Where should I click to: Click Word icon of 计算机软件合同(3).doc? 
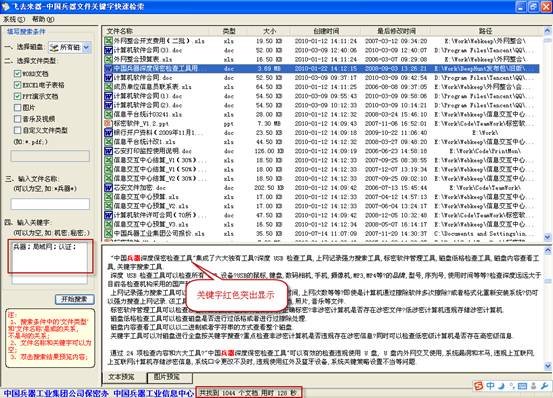(x=108, y=50)
